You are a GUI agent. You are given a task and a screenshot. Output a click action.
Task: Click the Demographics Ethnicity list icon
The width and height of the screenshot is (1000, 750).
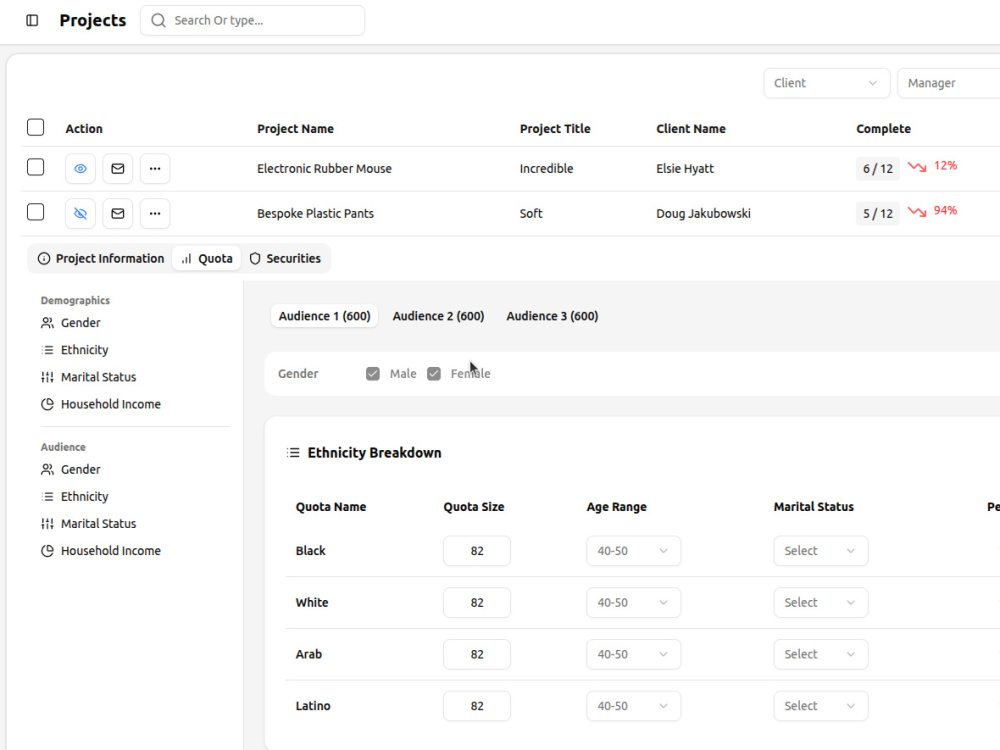(x=47, y=350)
